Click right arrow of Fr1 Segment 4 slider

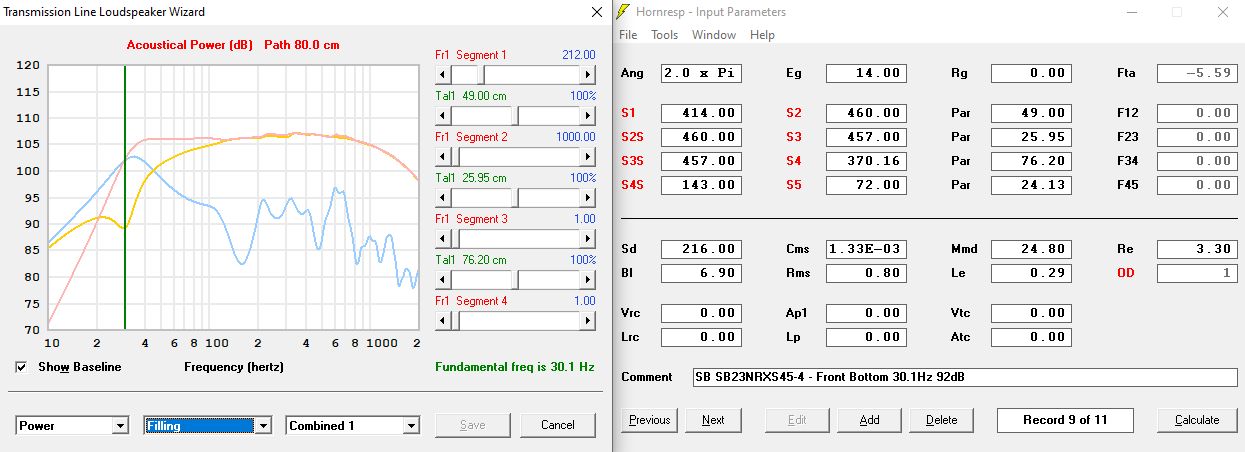pyautogui.click(x=588, y=320)
